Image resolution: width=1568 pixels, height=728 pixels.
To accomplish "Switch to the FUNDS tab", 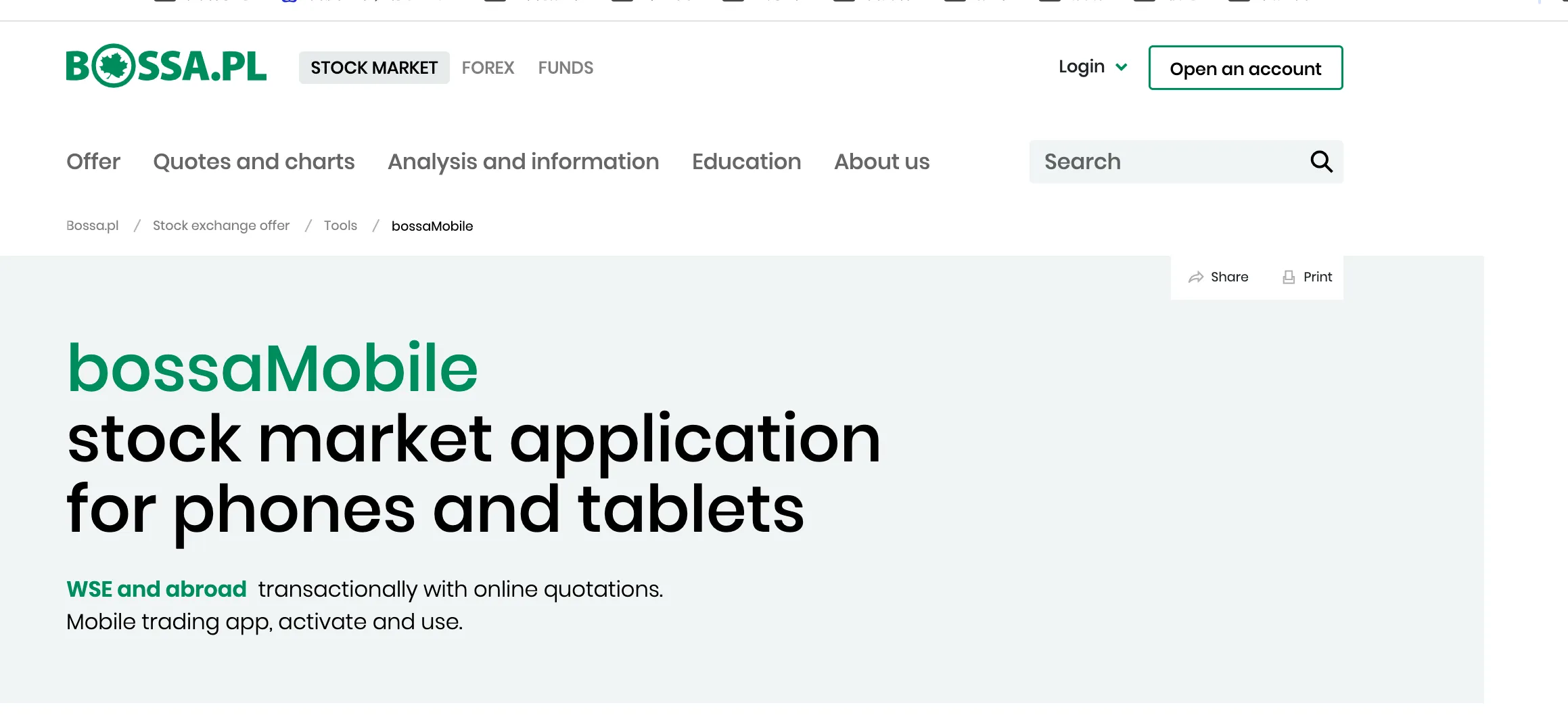I will (x=566, y=68).
